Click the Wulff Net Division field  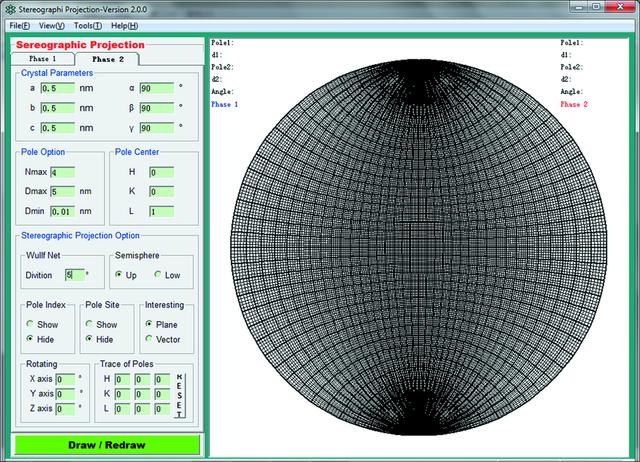coord(75,275)
